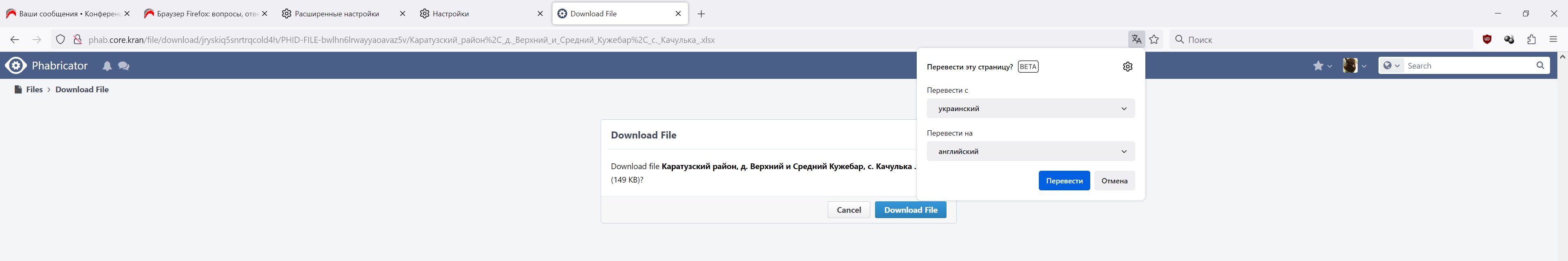Click the translate page icon in address bar
1568x261 pixels.
[x=1136, y=40]
